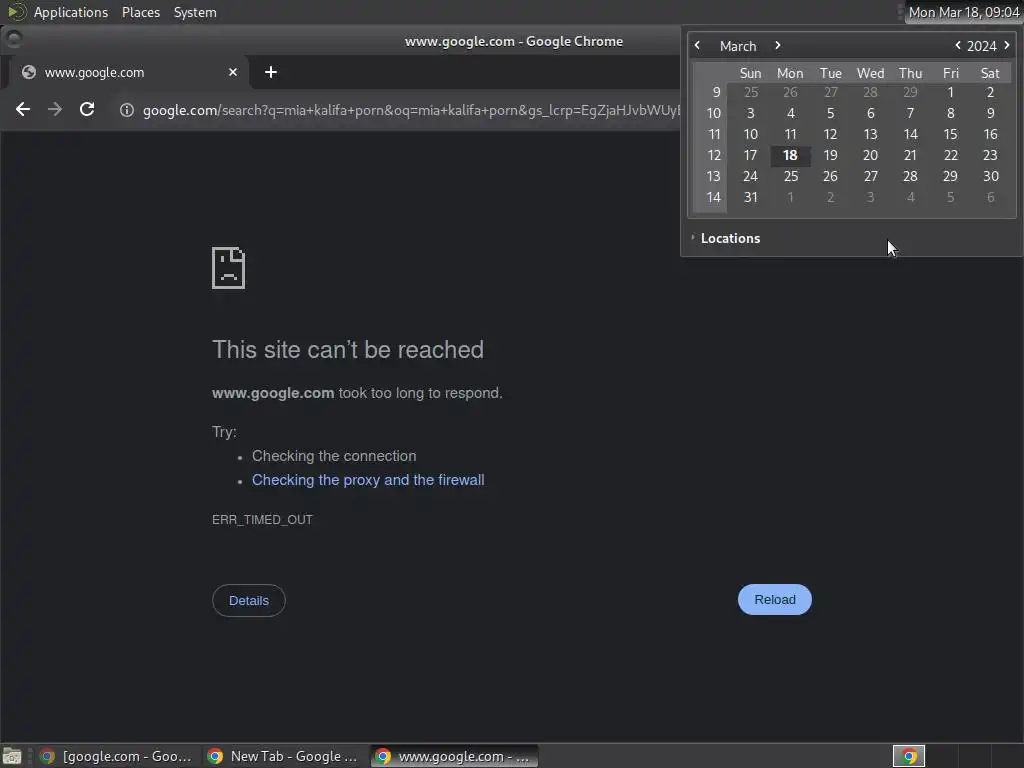This screenshot has width=1024, height=768.
Task: Select March 31 in the calendar
Action: (750, 197)
